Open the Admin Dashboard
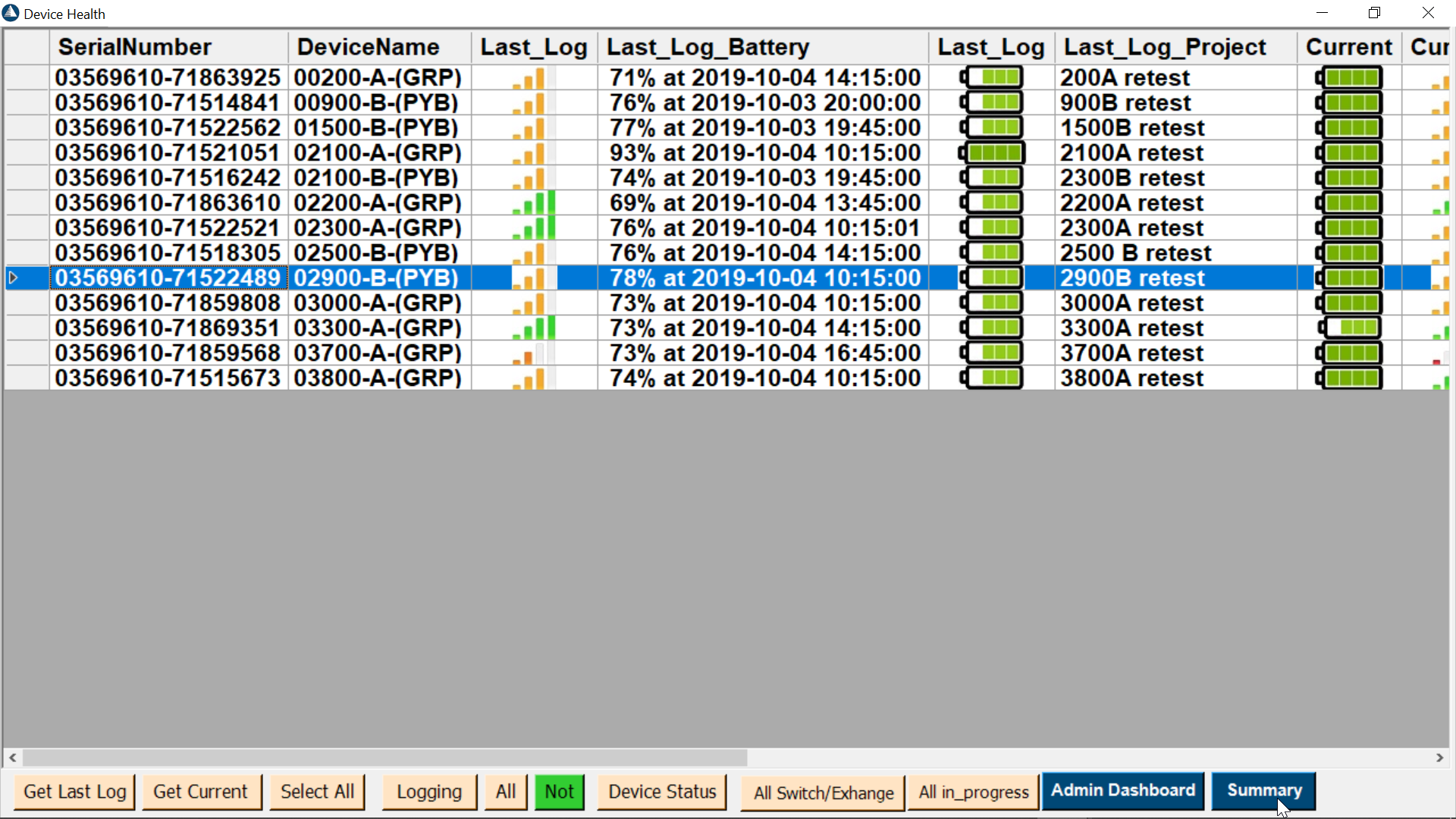 click(x=1122, y=791)
